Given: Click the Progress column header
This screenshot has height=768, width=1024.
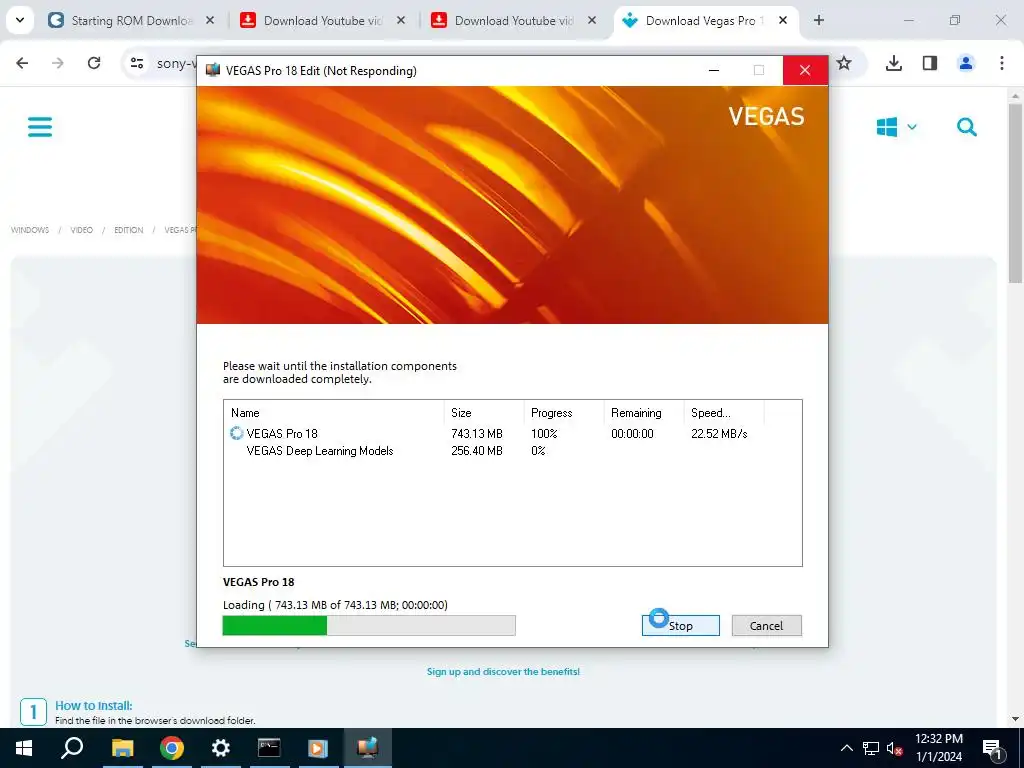Looking at the screenshot, I should point(564,413).
